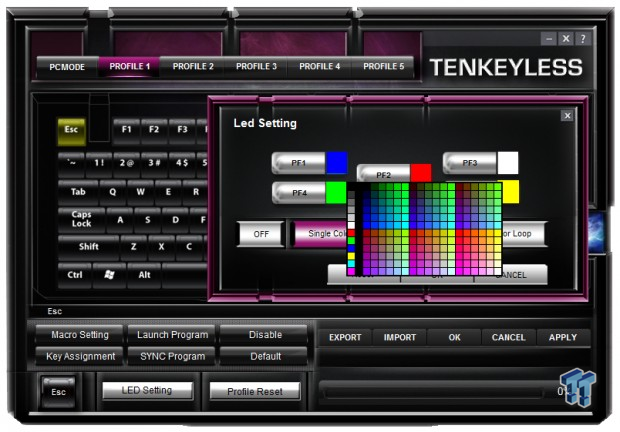The width and height of the screenshot is (620, 432).
Task: Enable Single Color lighting mode
Action: [x=320, y=234]
